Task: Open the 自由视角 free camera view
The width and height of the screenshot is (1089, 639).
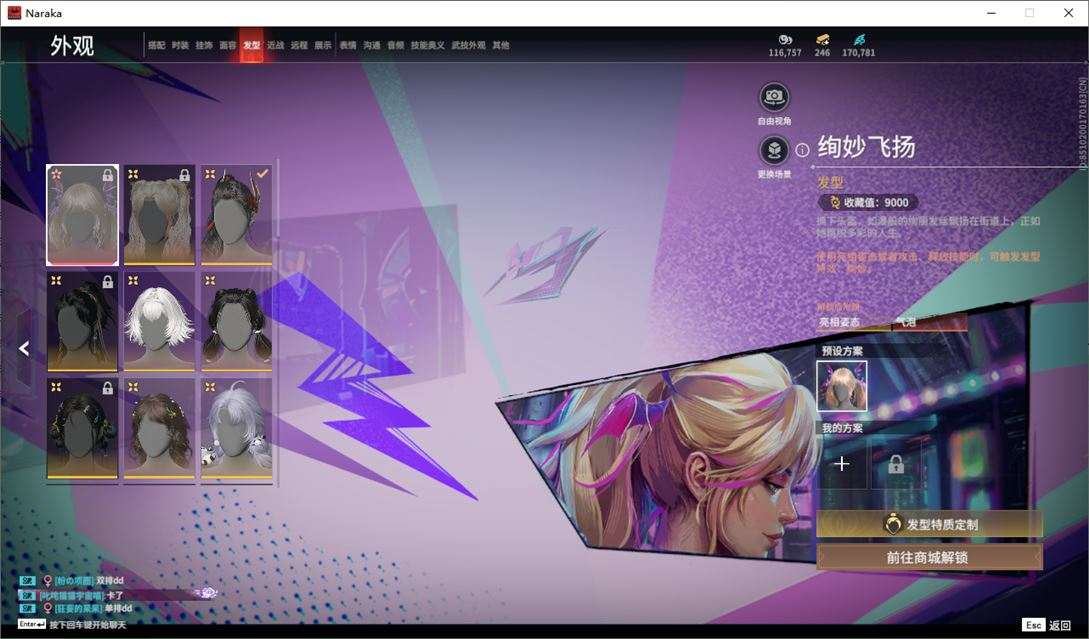Action: click(774, 97)
